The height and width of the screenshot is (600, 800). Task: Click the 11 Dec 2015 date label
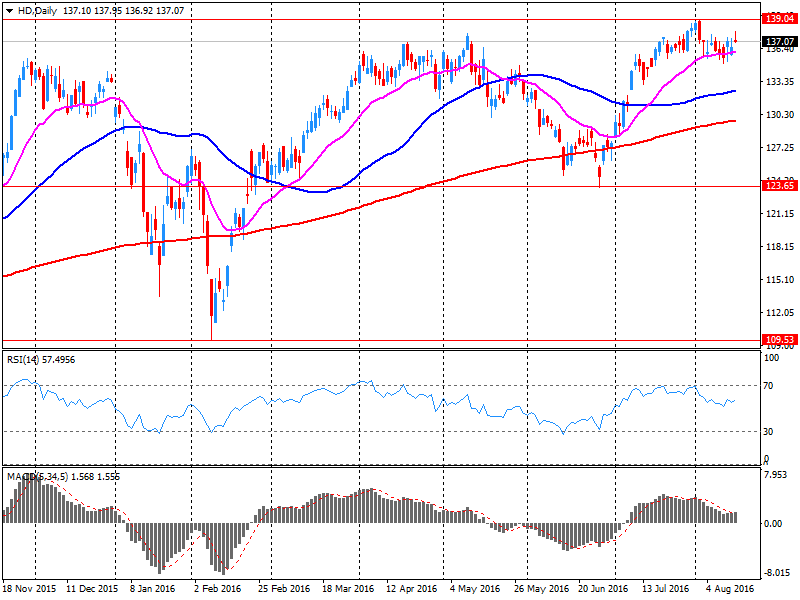pos(92,589)
